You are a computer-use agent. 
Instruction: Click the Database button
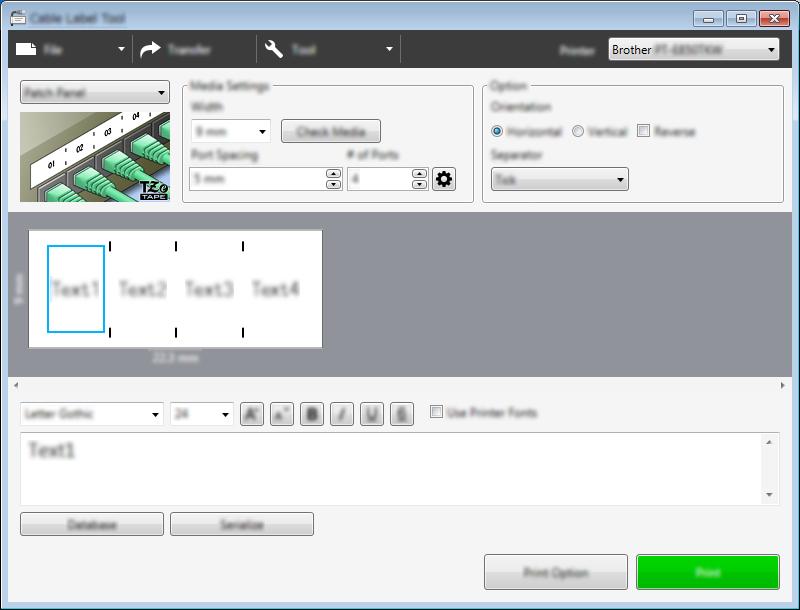[92, 524]
